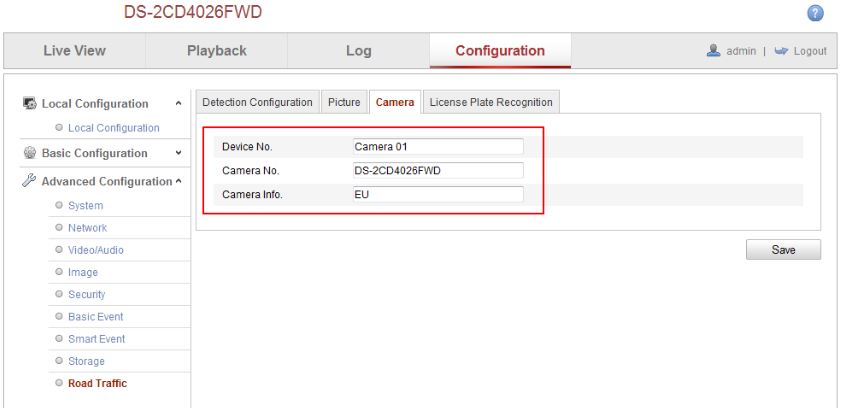The image size is (844, 408).
Task: Select the Detection Configuration tab
Action: 257,102
